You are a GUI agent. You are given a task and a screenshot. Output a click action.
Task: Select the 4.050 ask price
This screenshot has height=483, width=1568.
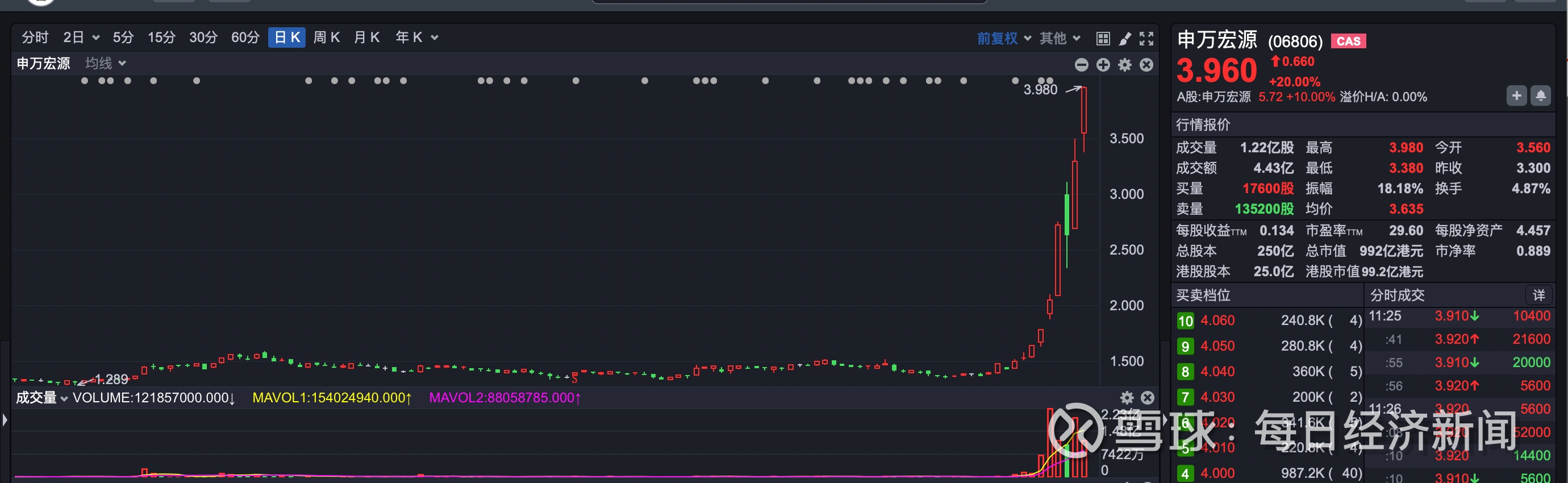click(1217, 346)
